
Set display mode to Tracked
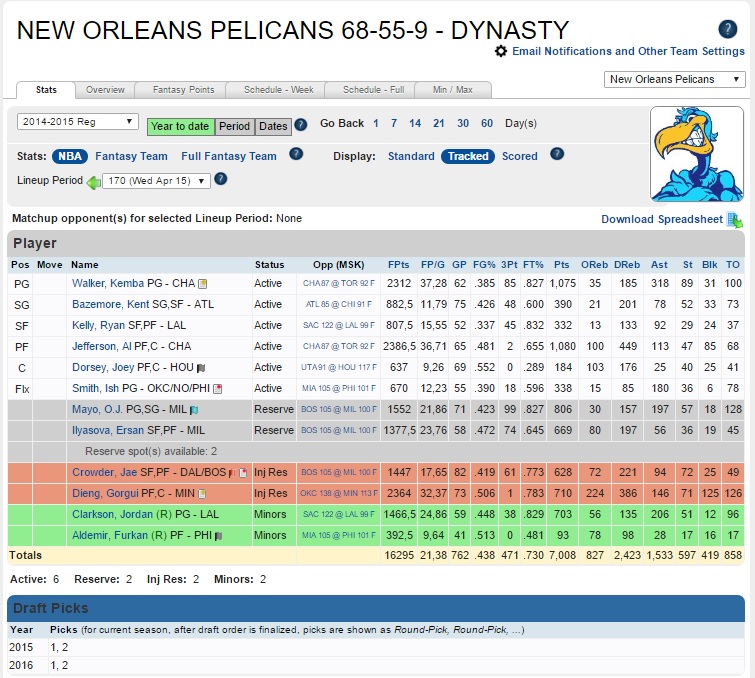point(468,156)
